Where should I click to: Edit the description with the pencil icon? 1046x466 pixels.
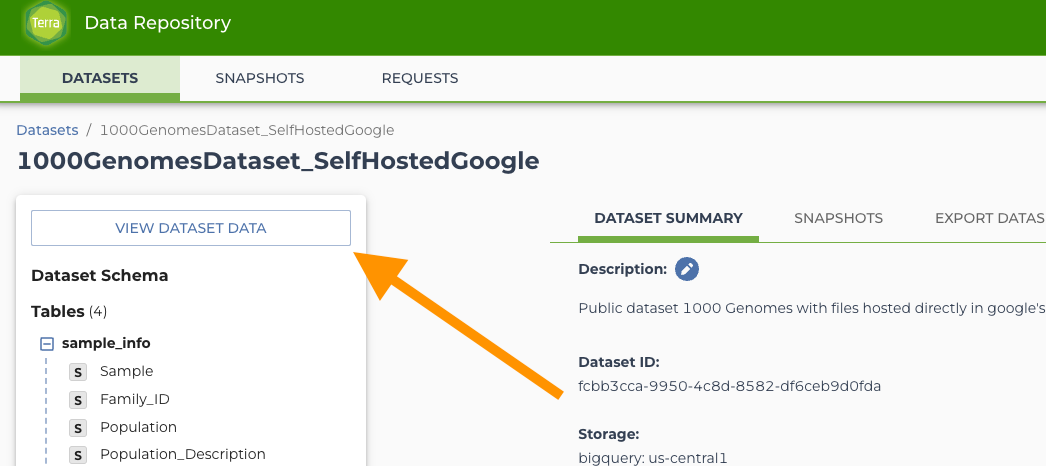pos(687,269)
